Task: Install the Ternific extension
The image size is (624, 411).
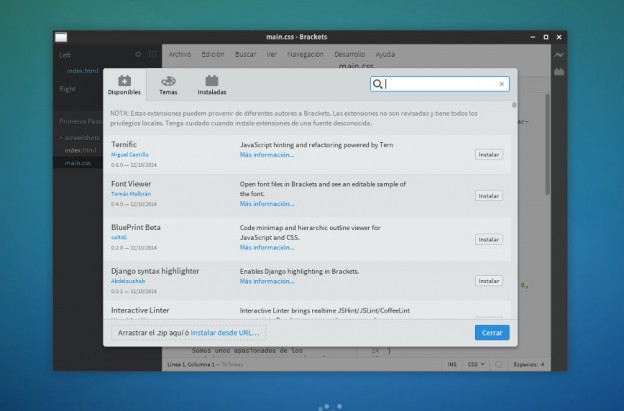Action: tap(488, 154)
